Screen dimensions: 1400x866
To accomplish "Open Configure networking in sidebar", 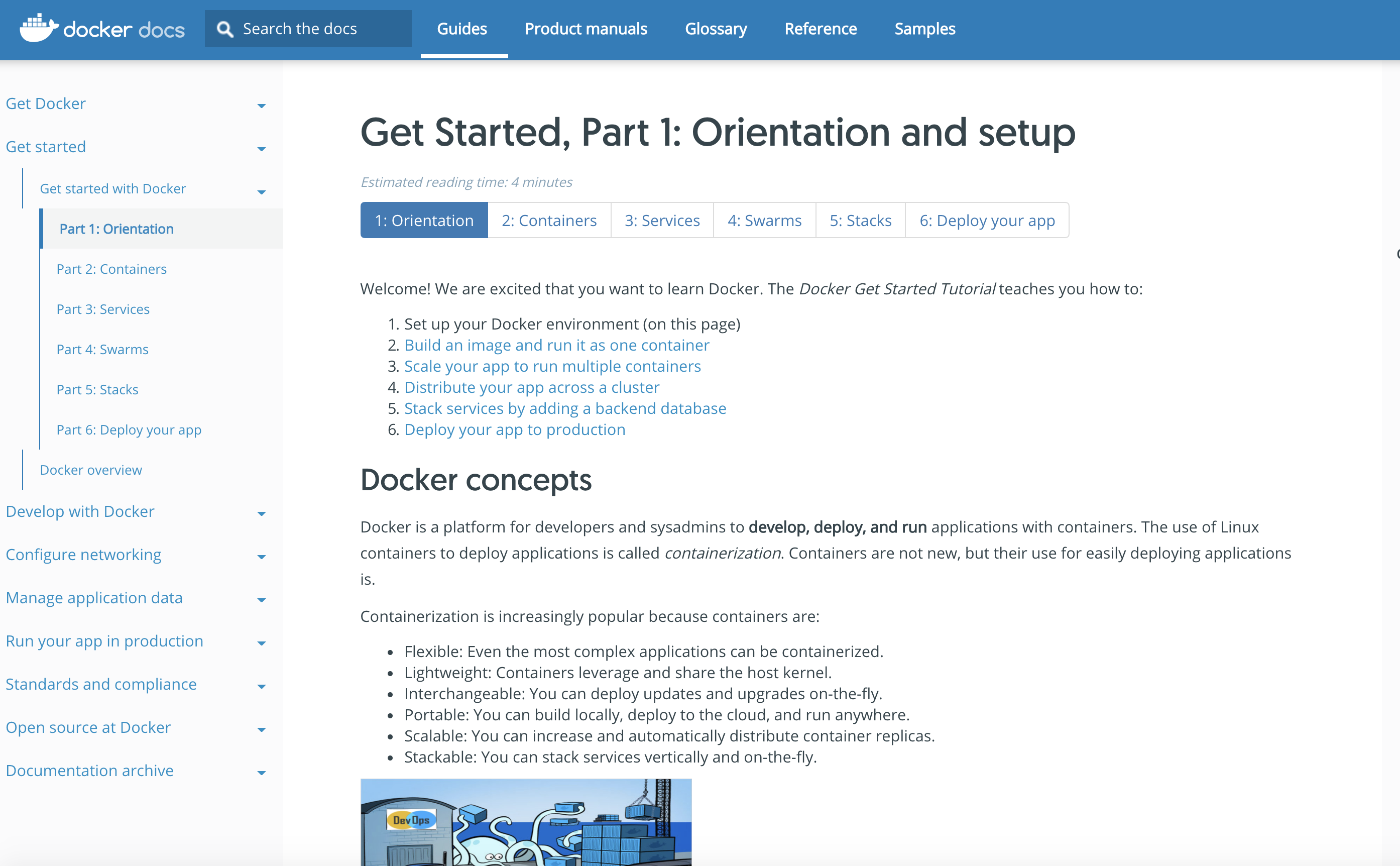I will [83, 555].
